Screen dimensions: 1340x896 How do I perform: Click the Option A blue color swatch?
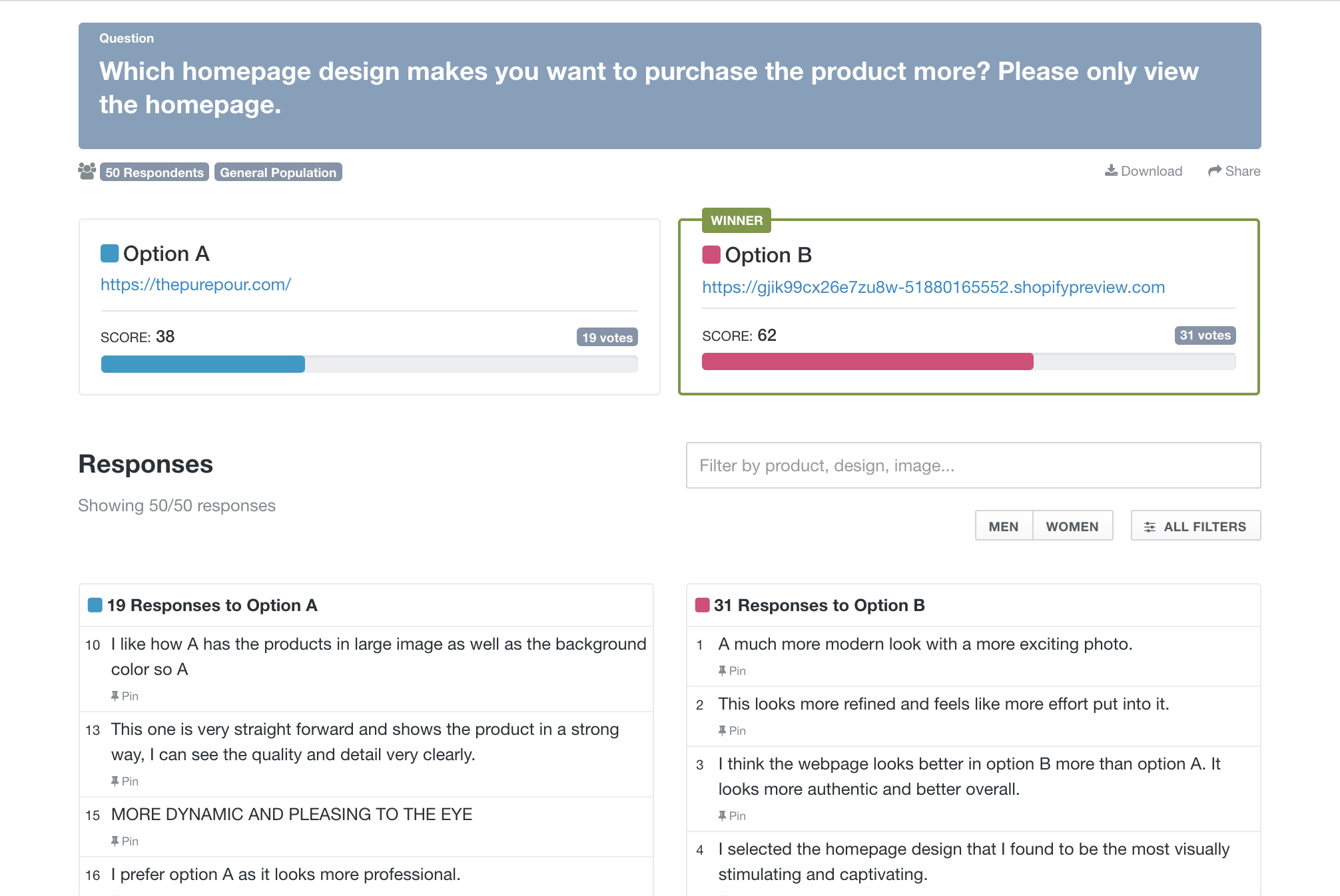point(110,254)
